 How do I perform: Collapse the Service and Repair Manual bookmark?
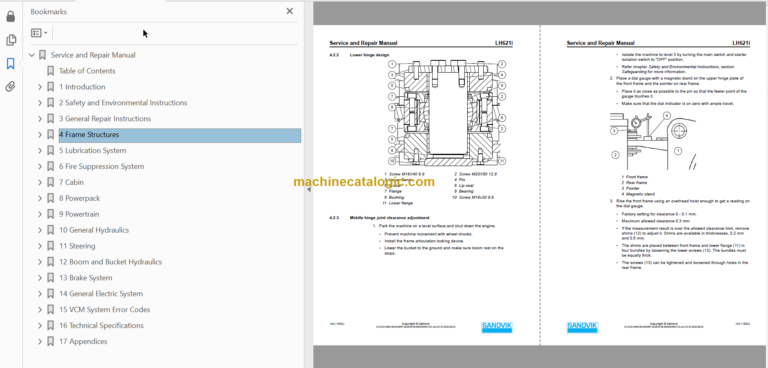pyautogui.click(x=32, y=55)
